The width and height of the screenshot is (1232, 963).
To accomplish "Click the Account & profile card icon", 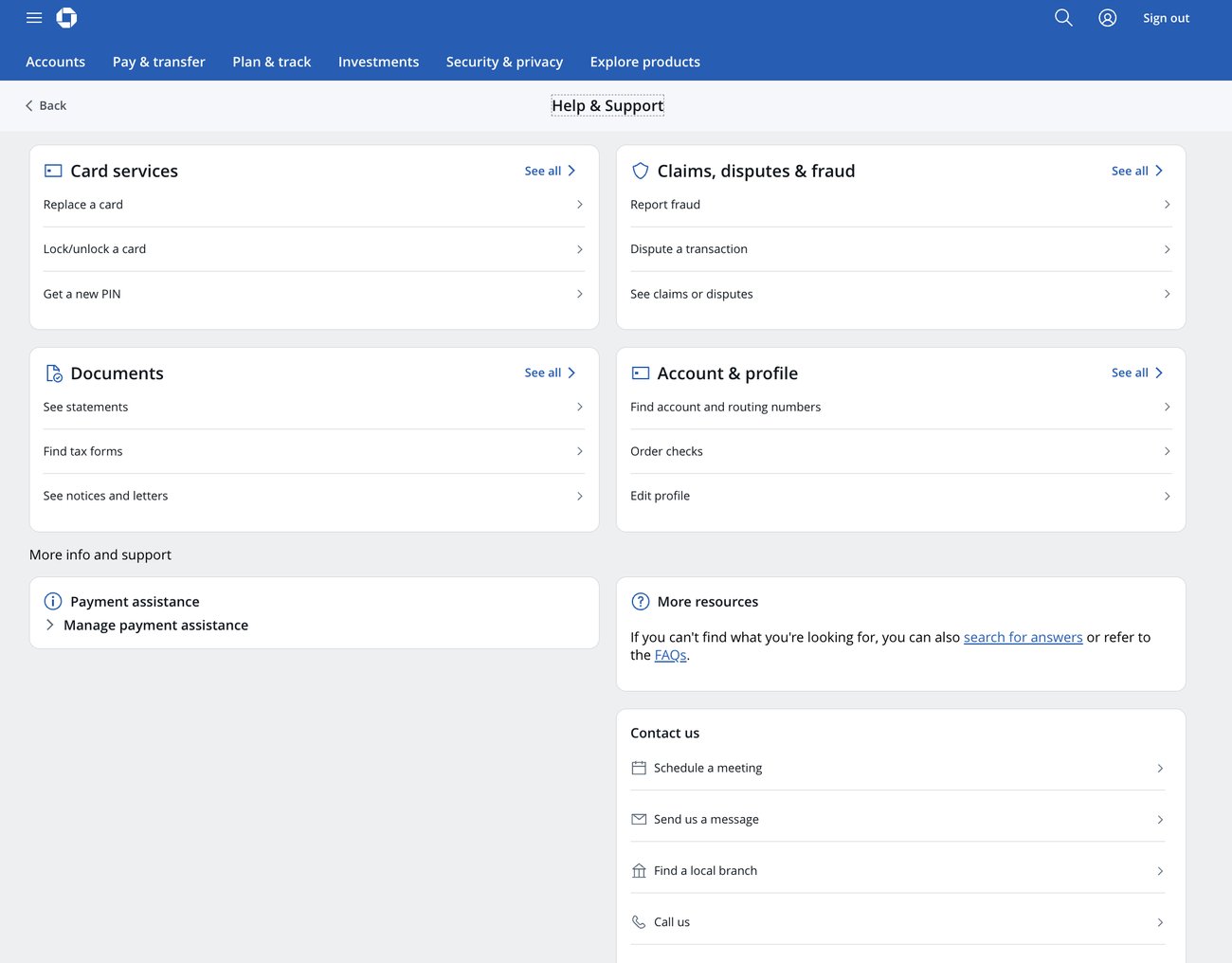I will tap(641, 373).
